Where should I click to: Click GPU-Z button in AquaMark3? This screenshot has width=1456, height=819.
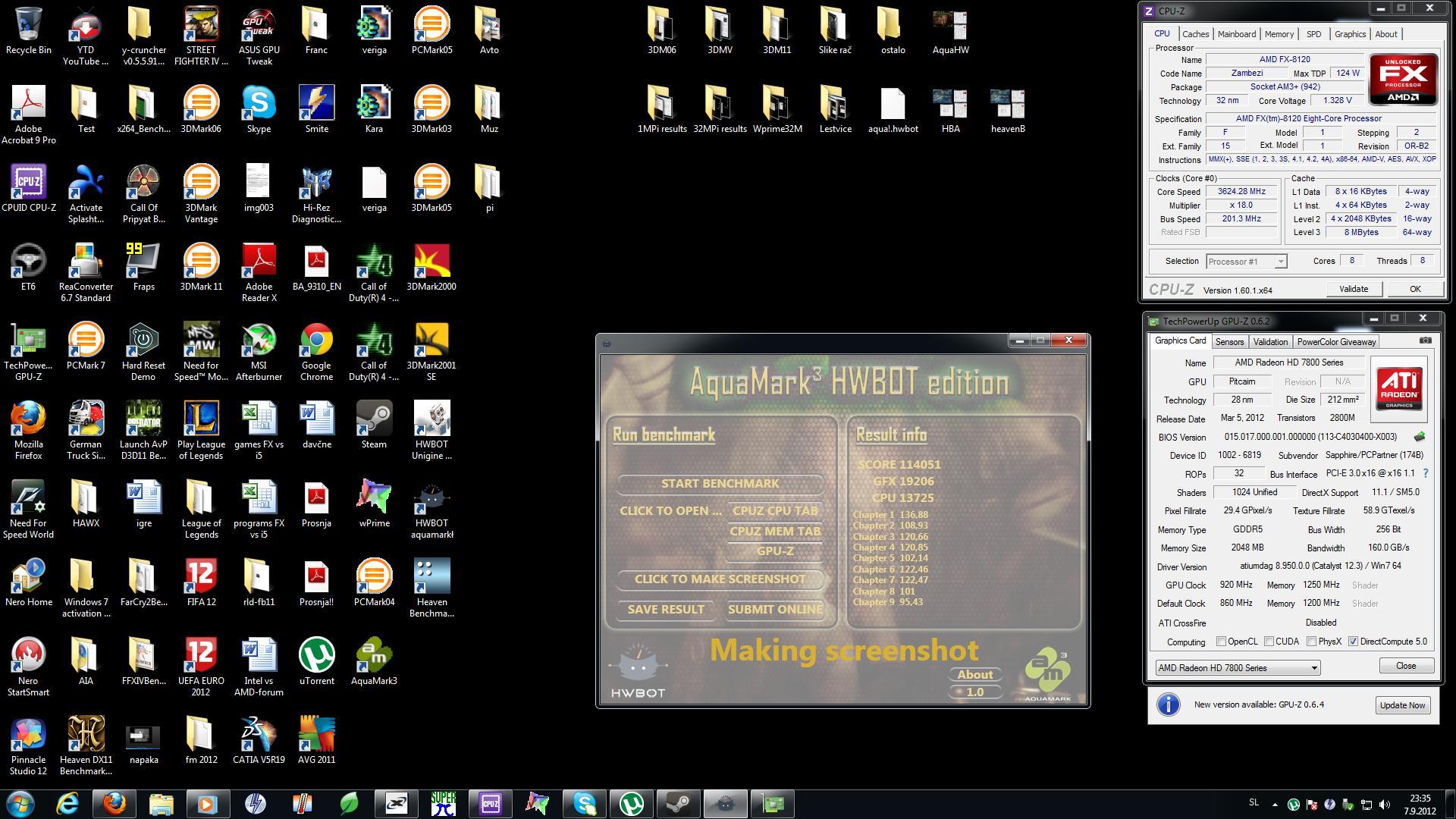(775, 551)
